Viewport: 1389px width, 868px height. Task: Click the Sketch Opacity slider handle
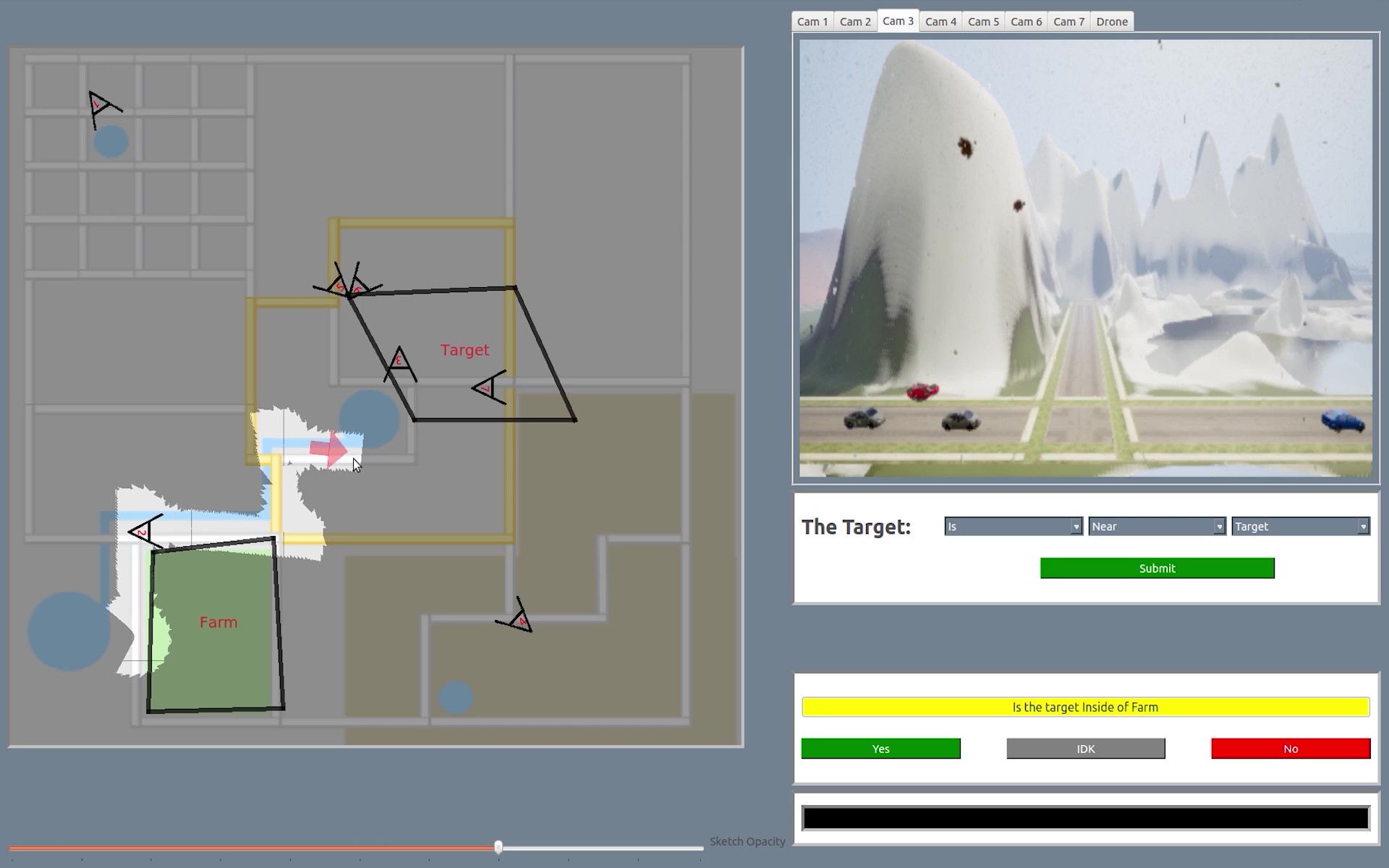498,847
